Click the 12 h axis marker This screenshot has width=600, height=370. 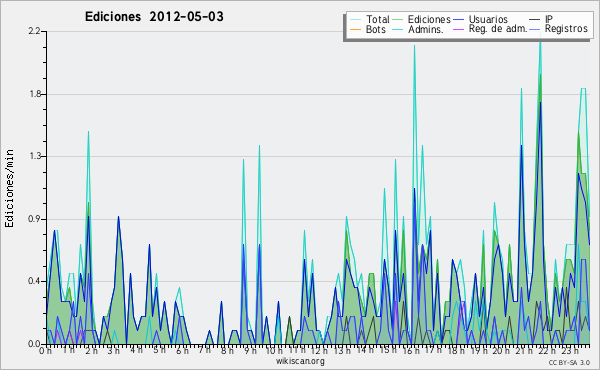319,350
